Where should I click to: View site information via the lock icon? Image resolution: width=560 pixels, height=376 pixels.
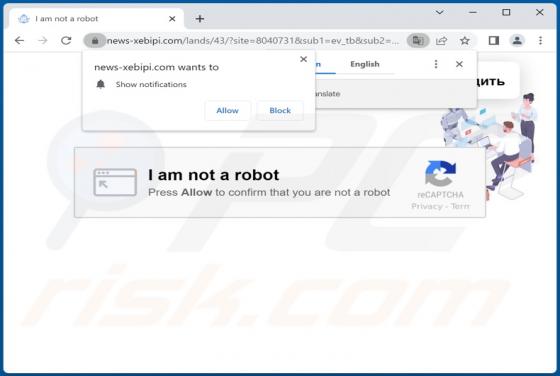[x=95, y=41]
